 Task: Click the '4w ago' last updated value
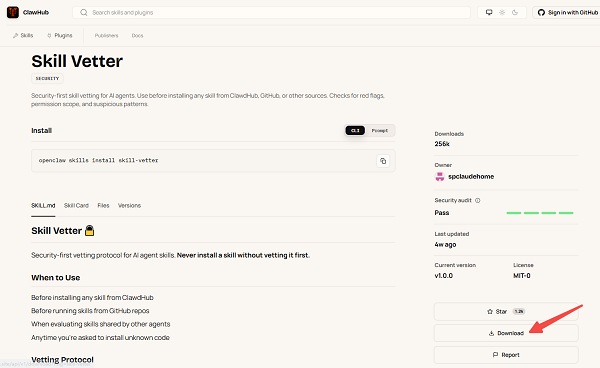[445, 244]
